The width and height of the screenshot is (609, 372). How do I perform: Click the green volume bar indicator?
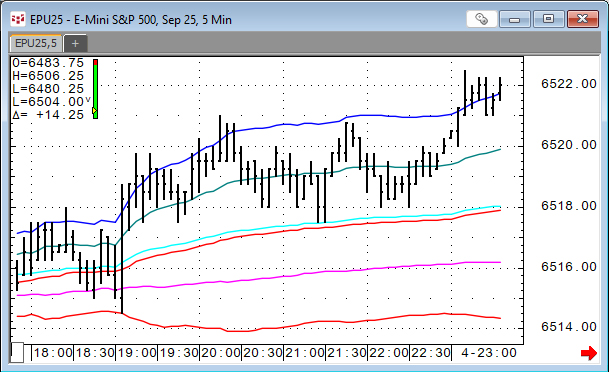coord(96,89)
